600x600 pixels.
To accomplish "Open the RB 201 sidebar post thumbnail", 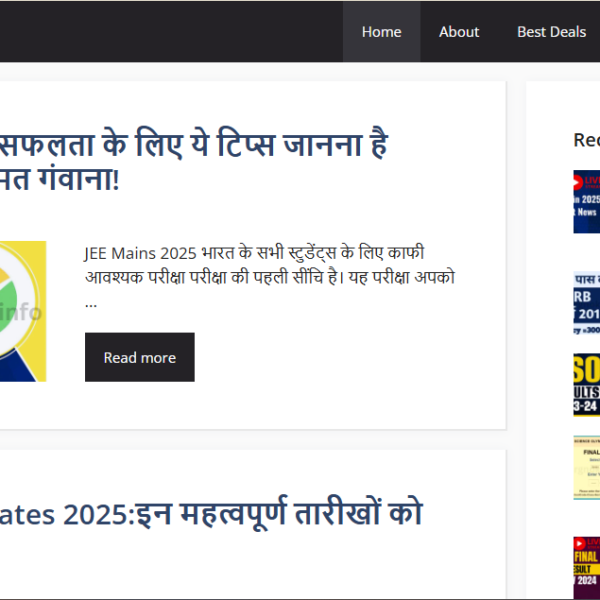I will click(x=587, y=303).
